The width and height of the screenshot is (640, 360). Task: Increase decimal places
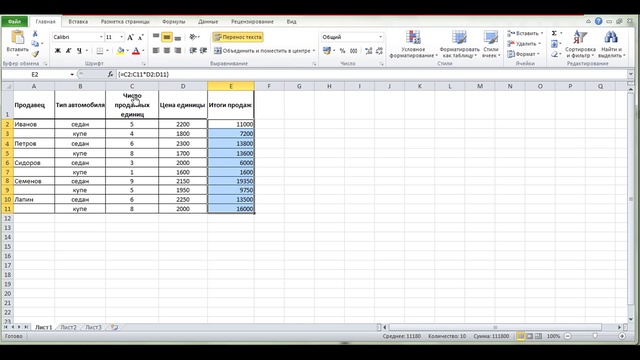point(369,51)
